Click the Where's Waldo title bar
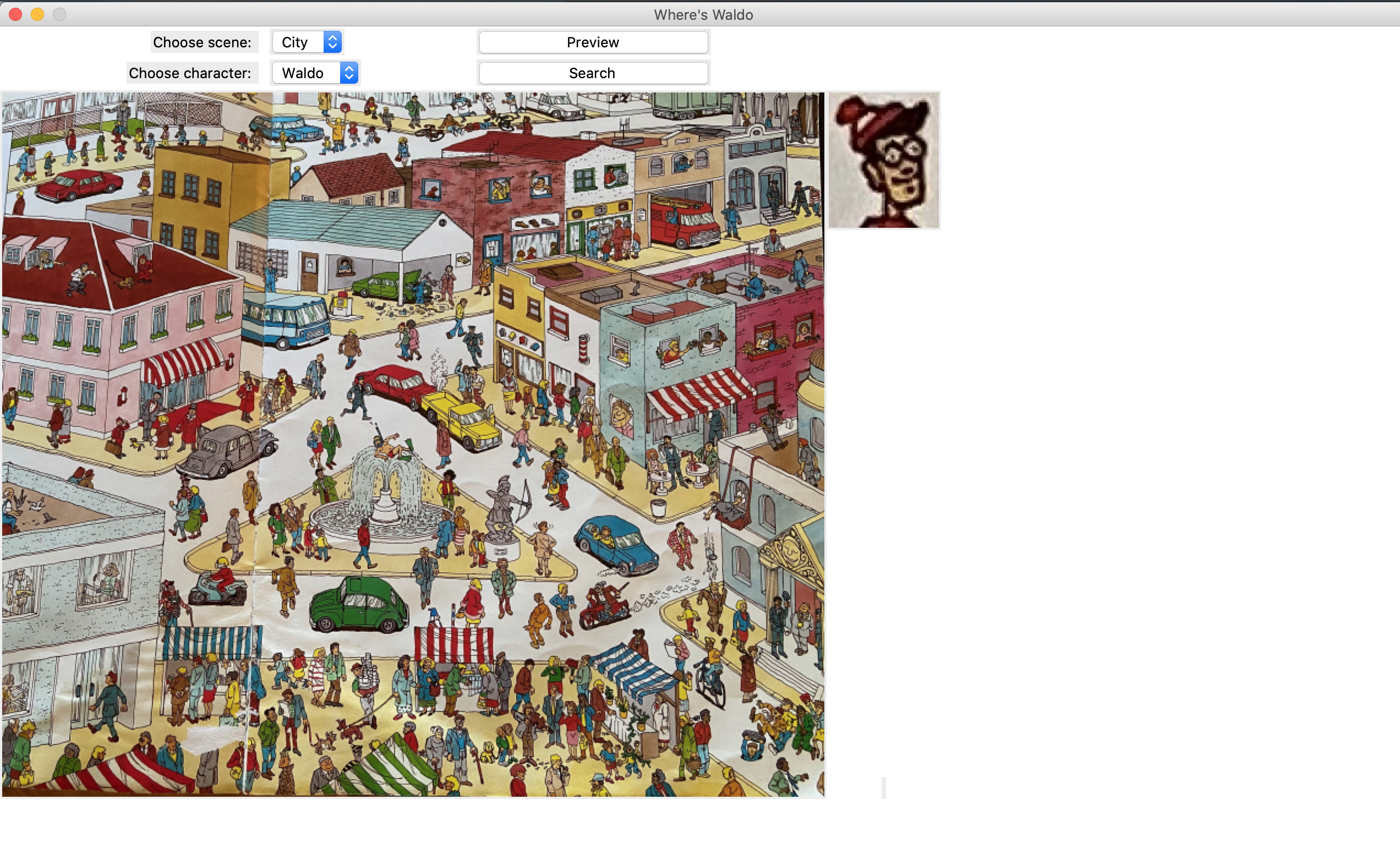The image size is (1400, 854). coord(702,14)
